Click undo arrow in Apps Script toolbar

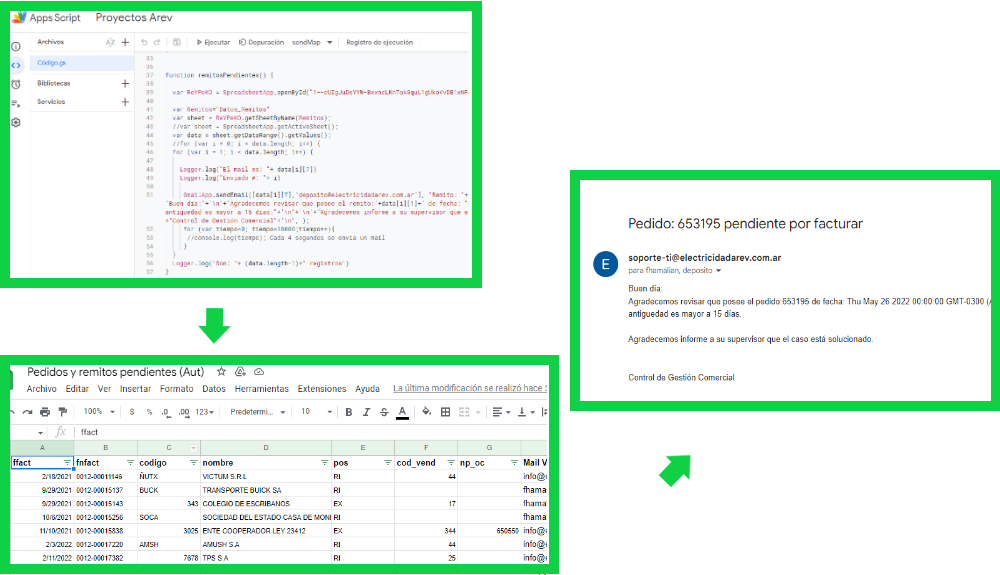[144, 42]
